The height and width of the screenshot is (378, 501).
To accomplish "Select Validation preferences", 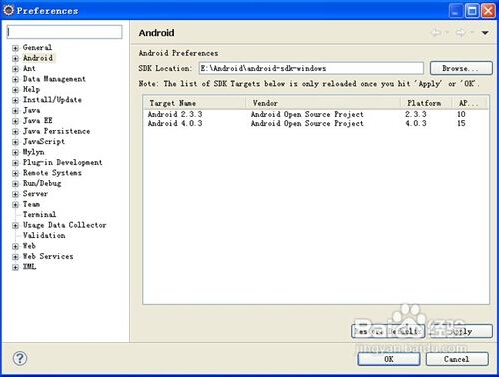I will (44, 235).
